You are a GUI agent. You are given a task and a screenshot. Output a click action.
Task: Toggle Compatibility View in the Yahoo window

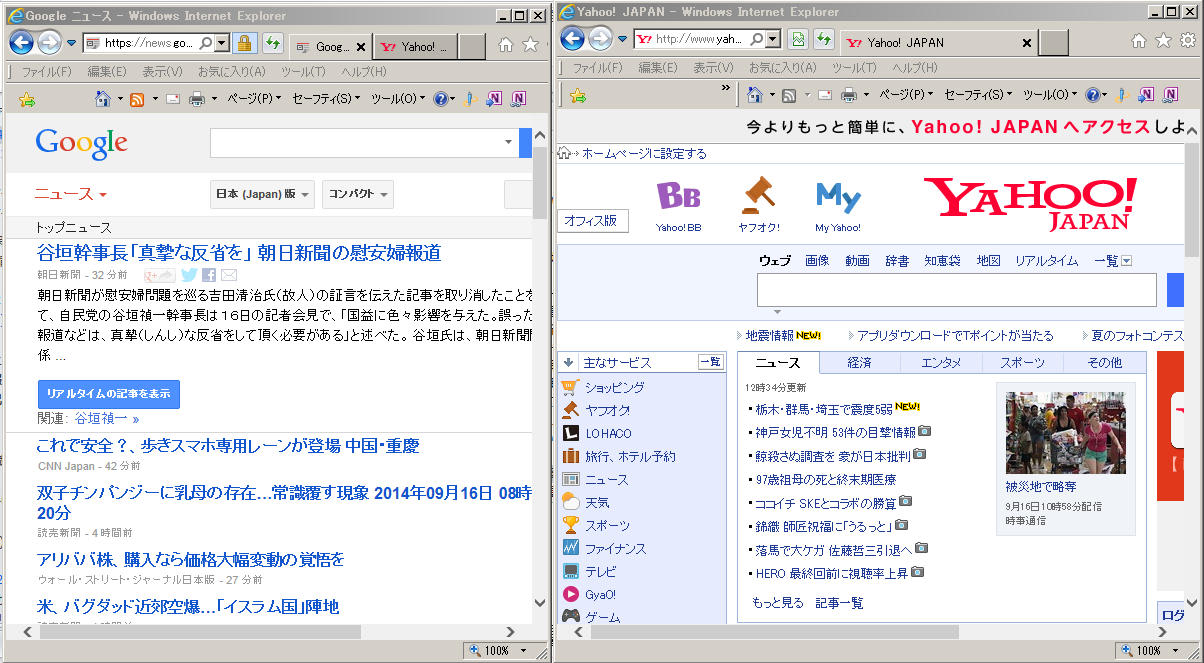click(798, 40)
